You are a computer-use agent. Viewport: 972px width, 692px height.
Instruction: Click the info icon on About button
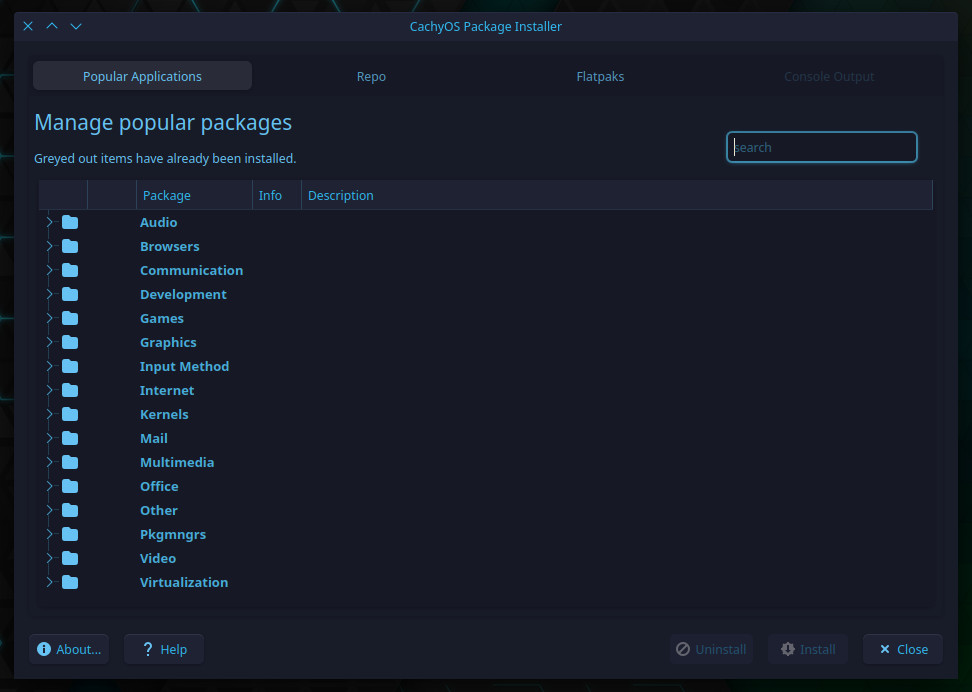[x=44, y=649]
